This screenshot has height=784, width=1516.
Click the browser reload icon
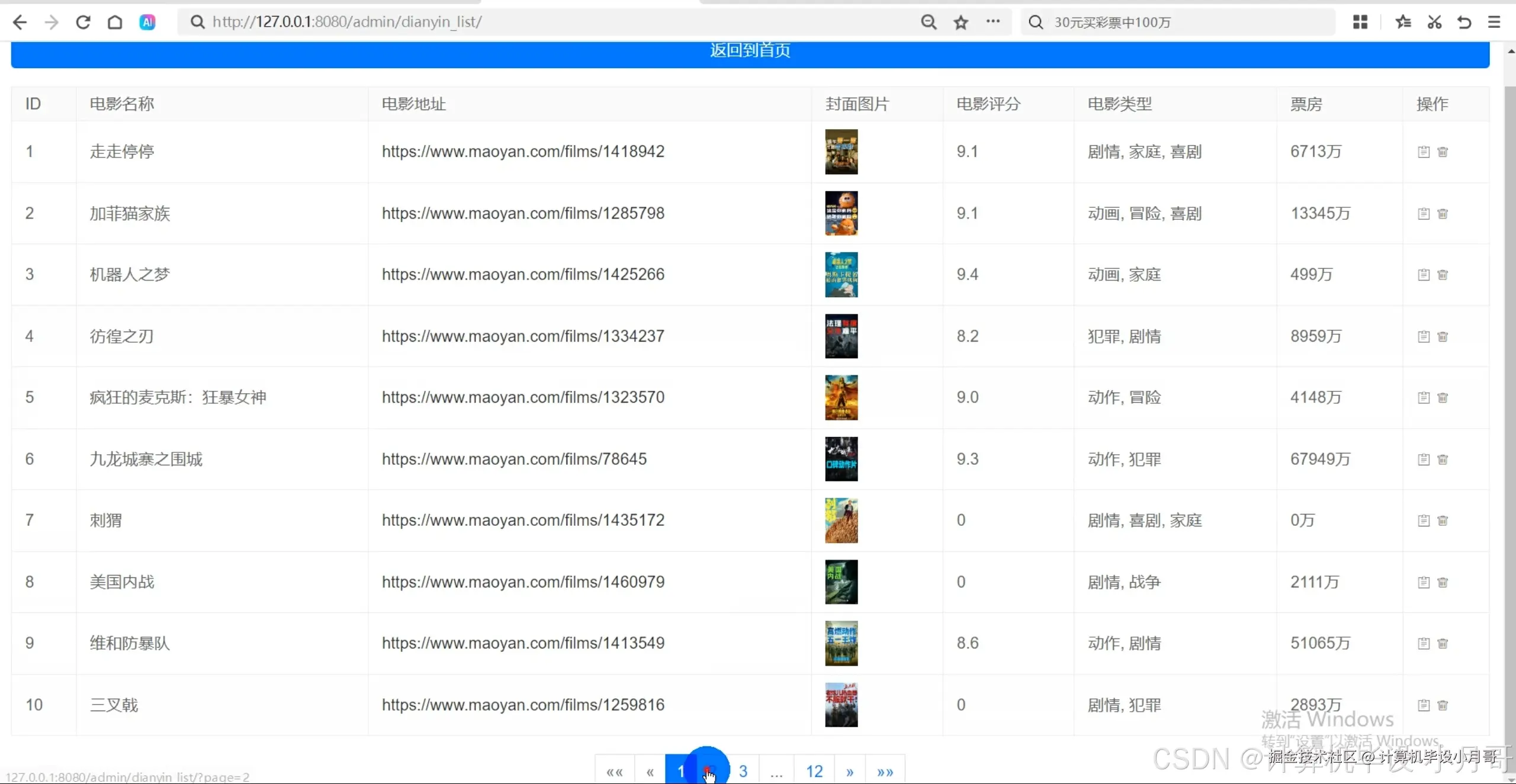[x=83, y=23]
